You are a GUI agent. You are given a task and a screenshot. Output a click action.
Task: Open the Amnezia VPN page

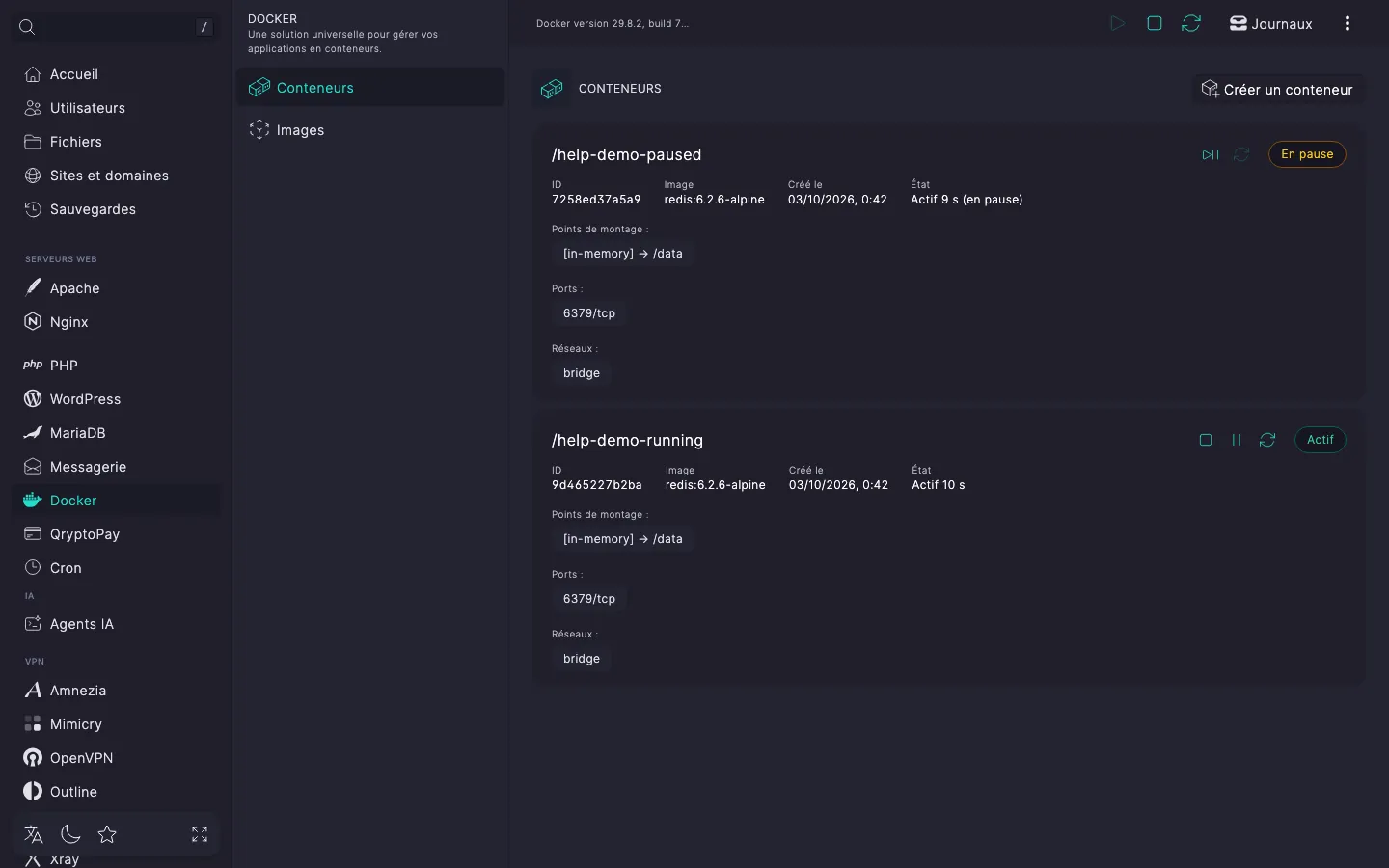116,691
